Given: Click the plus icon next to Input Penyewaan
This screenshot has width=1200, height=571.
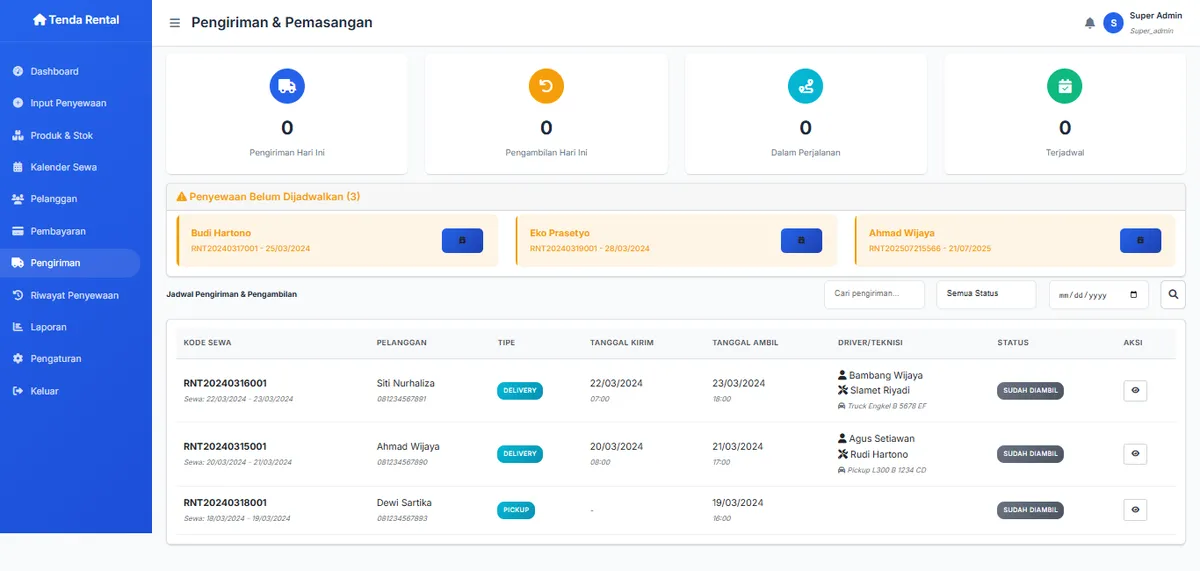Looking at the screenshot, I should pos(18,103).
